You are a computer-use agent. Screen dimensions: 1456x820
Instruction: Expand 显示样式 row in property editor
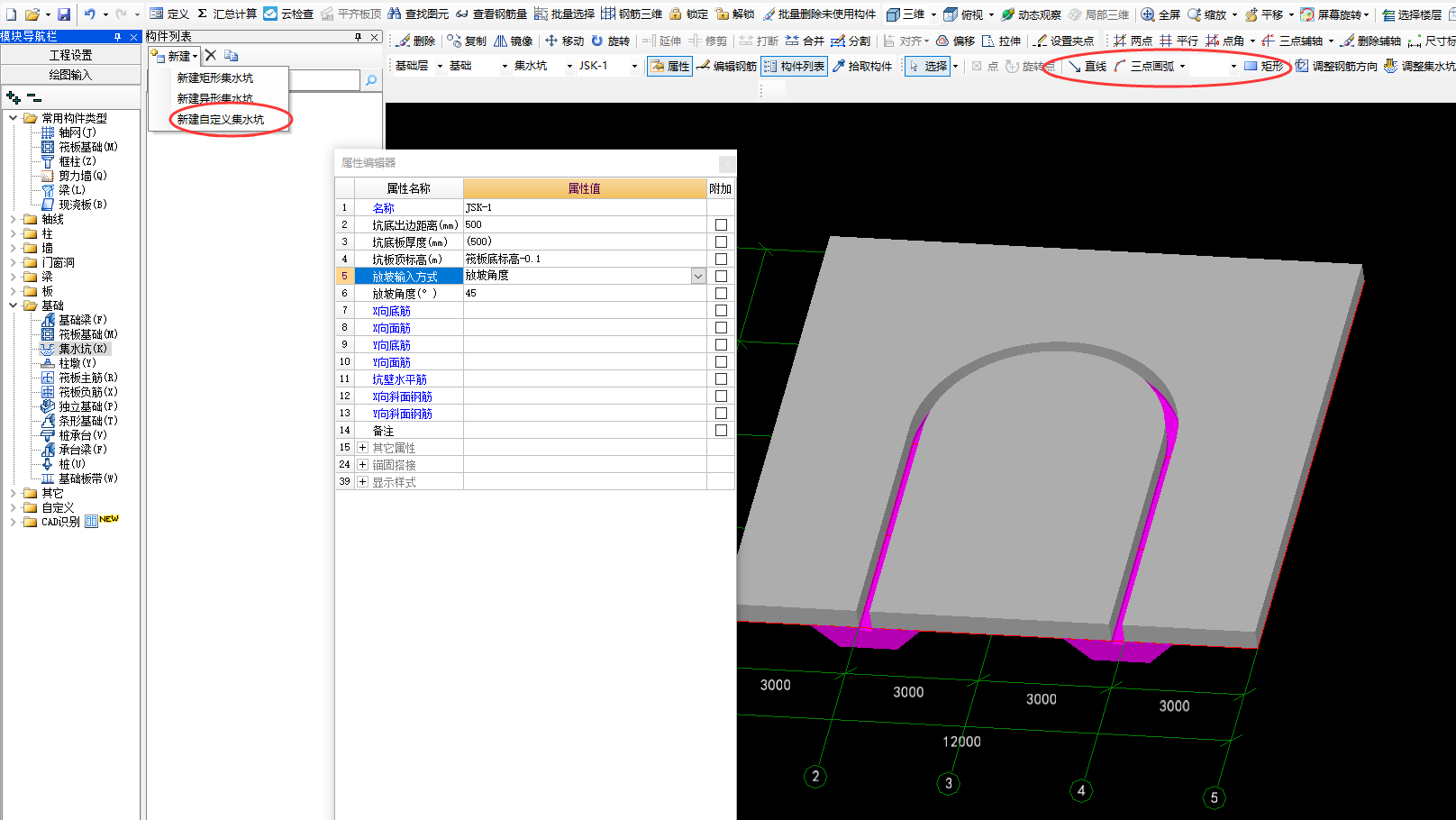click(362, 481)
